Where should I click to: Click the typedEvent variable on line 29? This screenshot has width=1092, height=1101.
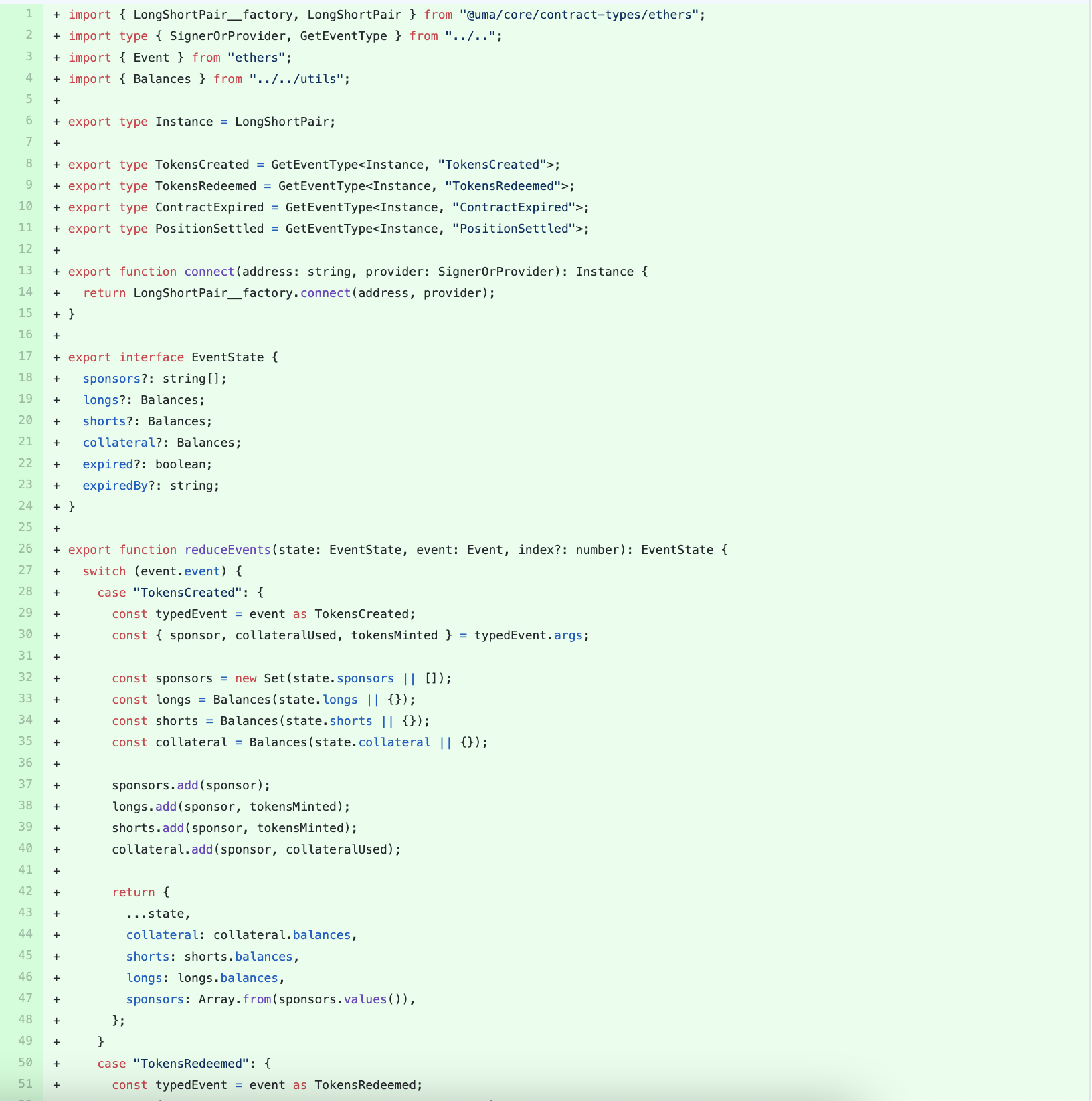(191, 614)
